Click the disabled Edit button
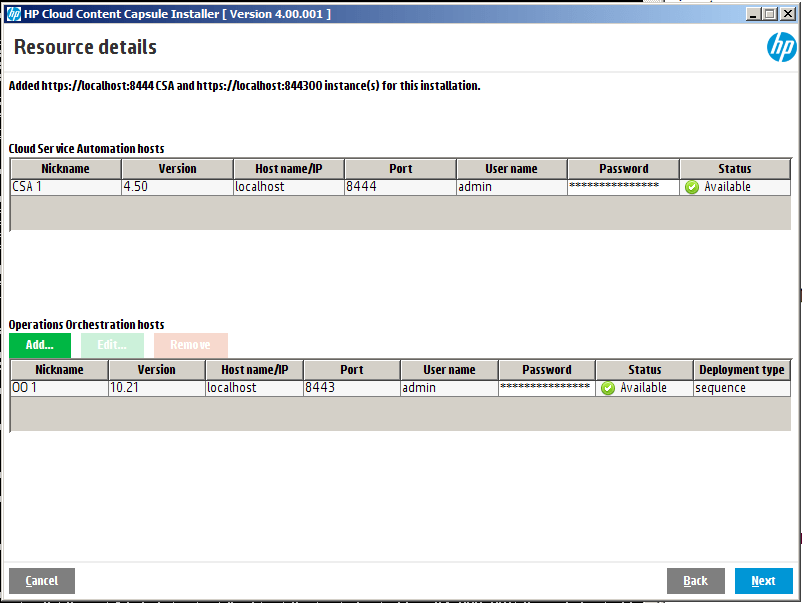The image size is (802, 603). click(x=112, y=344)
